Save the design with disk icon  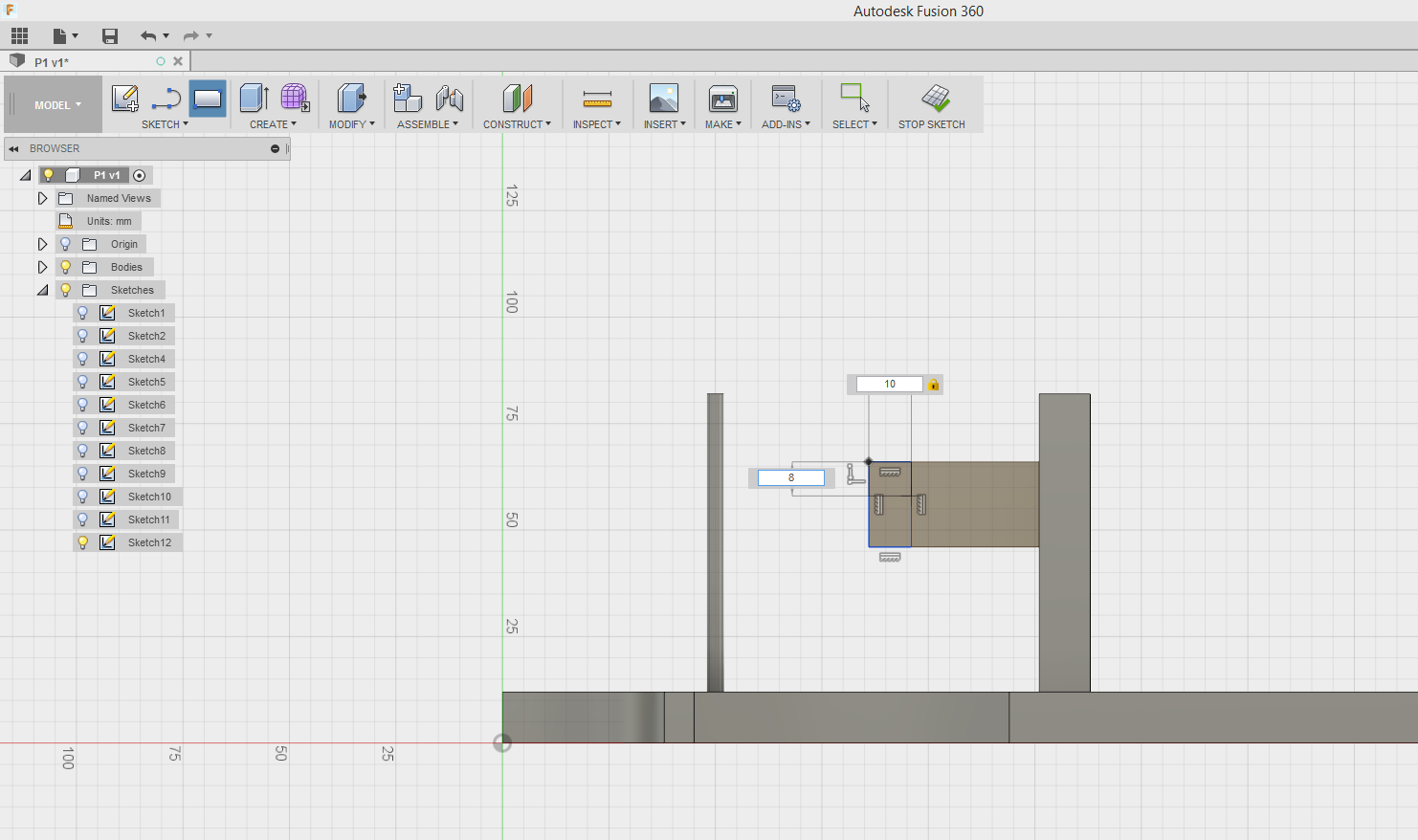pos(110,36)
